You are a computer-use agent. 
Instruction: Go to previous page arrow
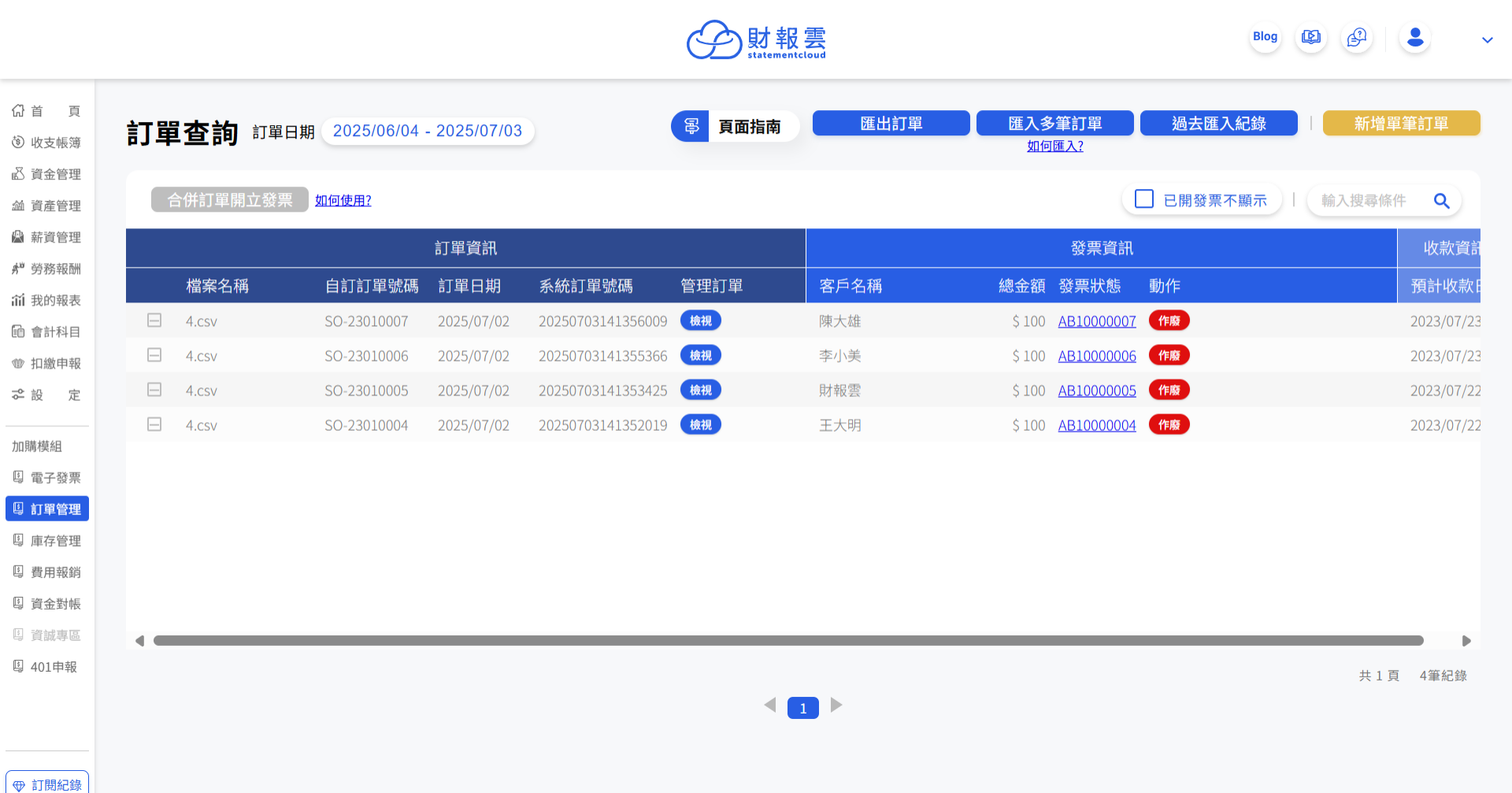(x=770, y=705)
